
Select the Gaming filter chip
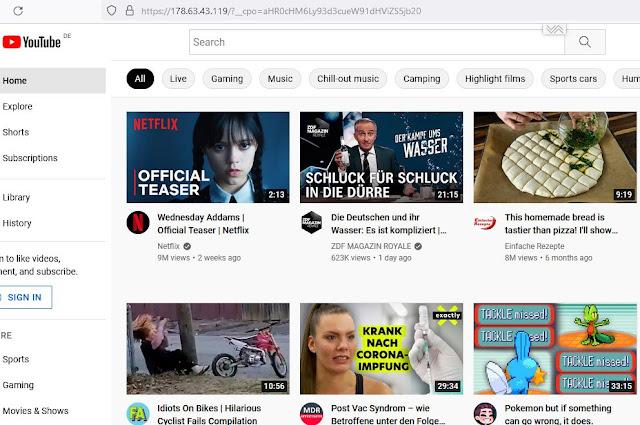point(227,79)
